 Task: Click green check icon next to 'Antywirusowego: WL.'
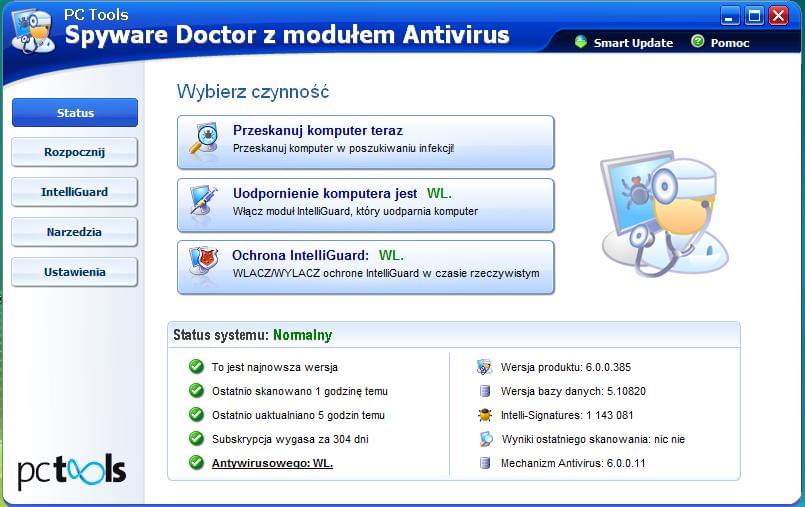[196, 462]
